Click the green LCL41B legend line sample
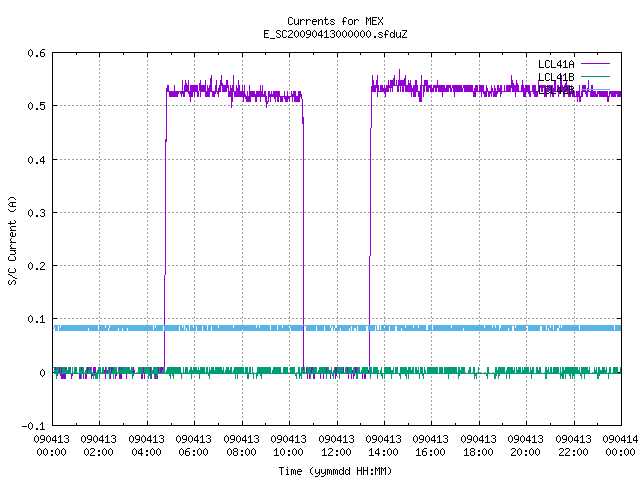 click(595, 76)
